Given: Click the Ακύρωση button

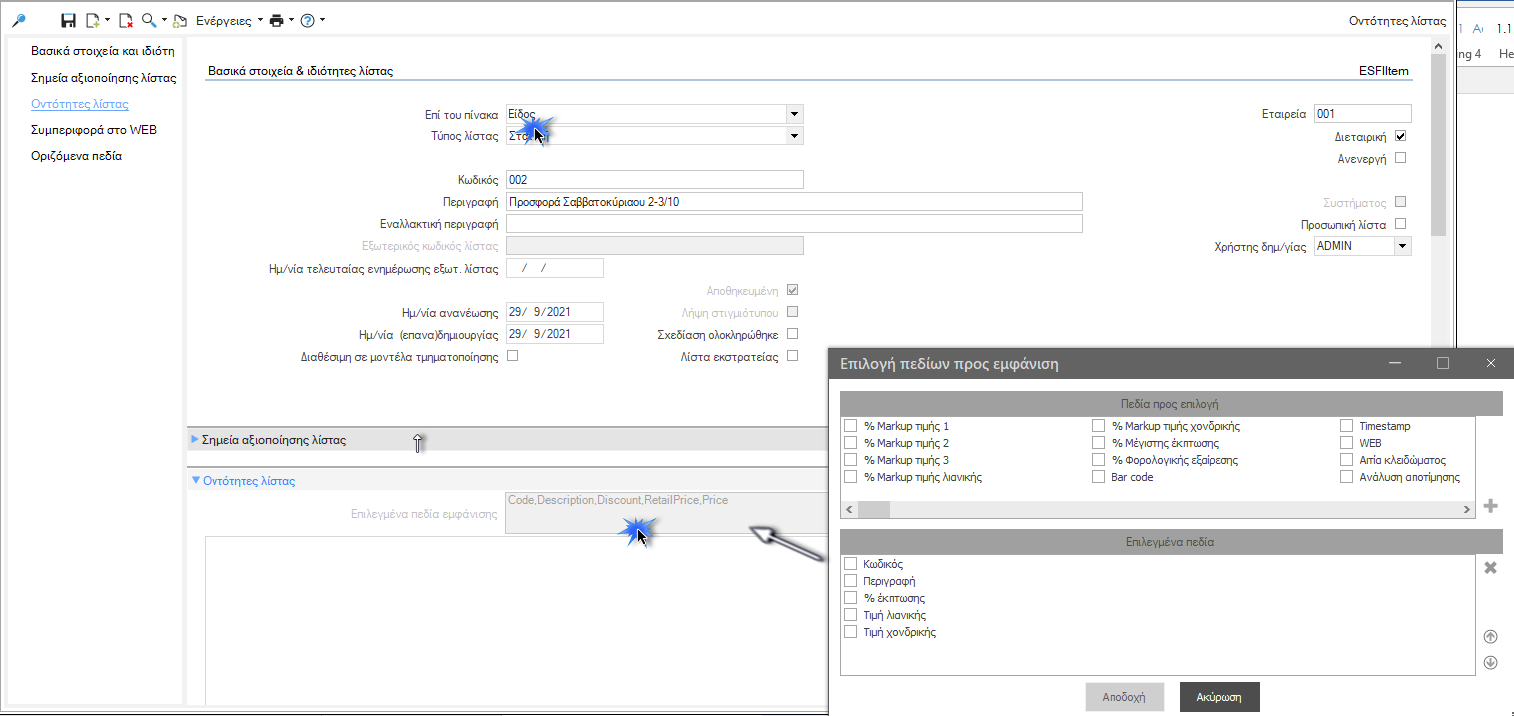Looking at the screenshot, I should coord(1218,697).
